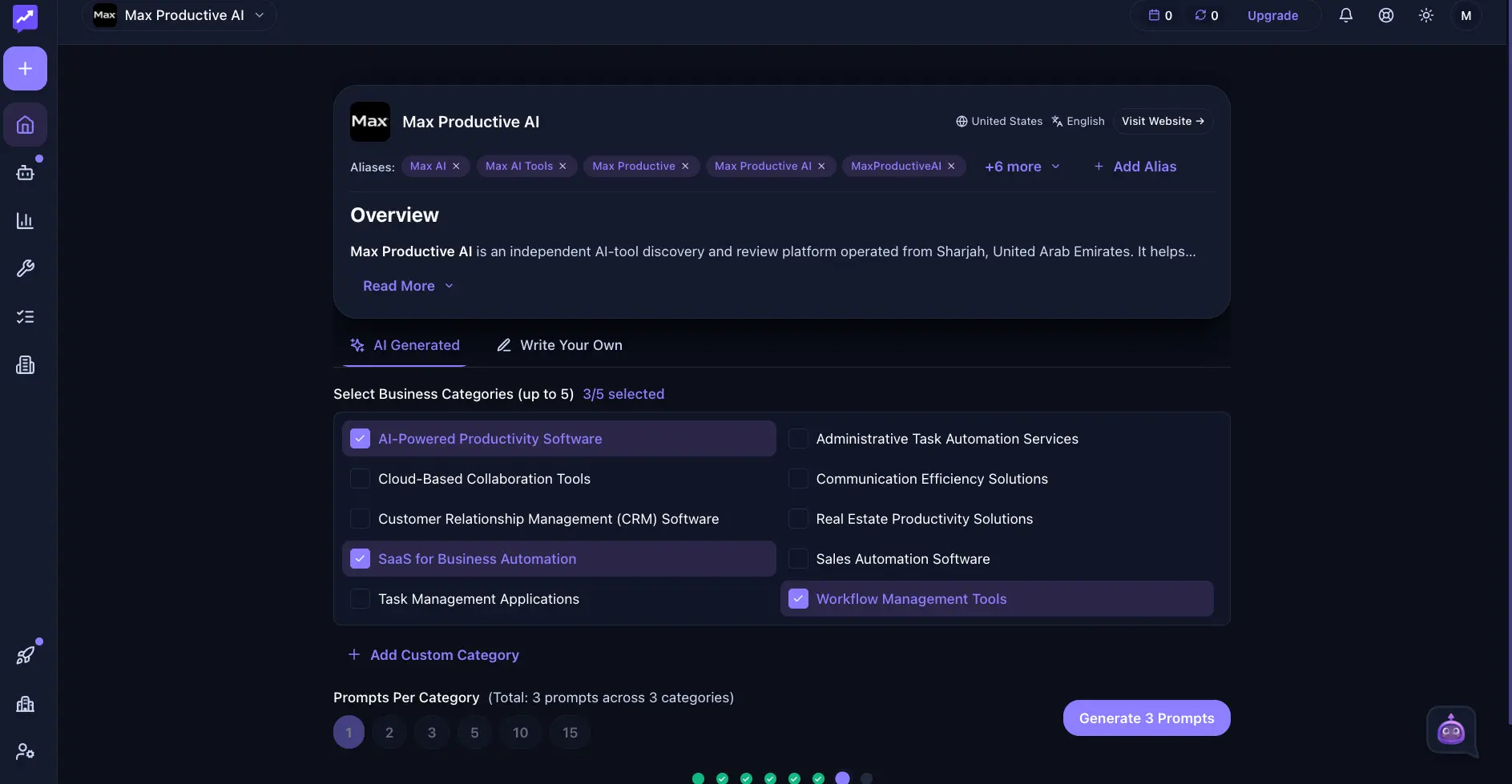Click the last gray progress step dot

coord(866,778)
